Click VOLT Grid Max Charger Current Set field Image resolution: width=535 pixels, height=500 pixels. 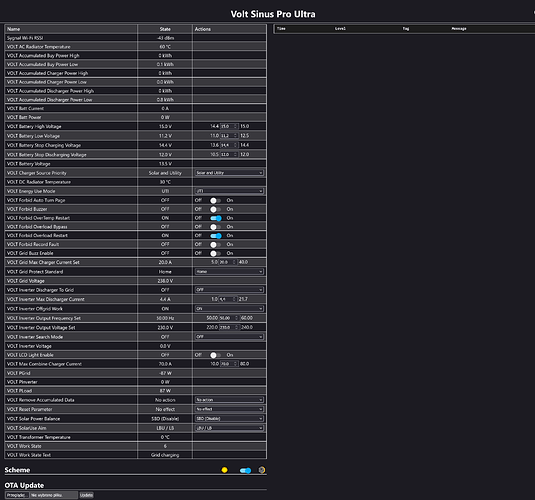click(x=228, y=262)
